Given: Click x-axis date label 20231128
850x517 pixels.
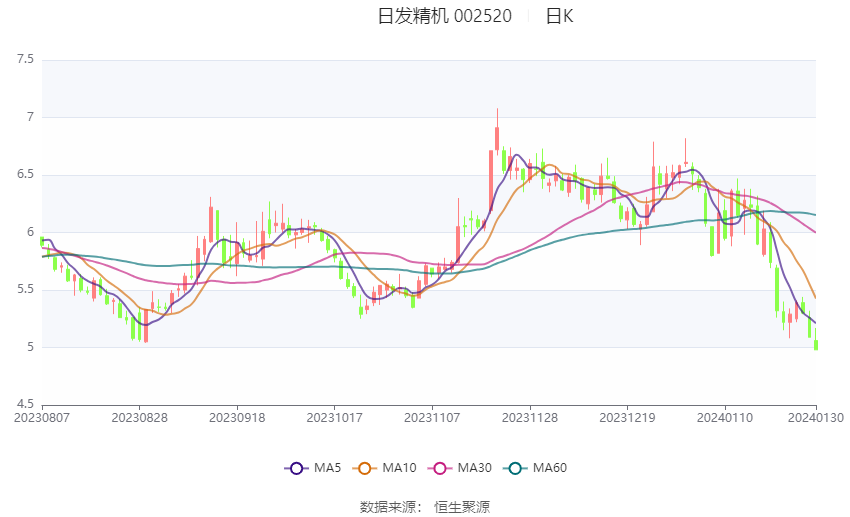Looking at the screenshot, I should [x=530, y=418].
